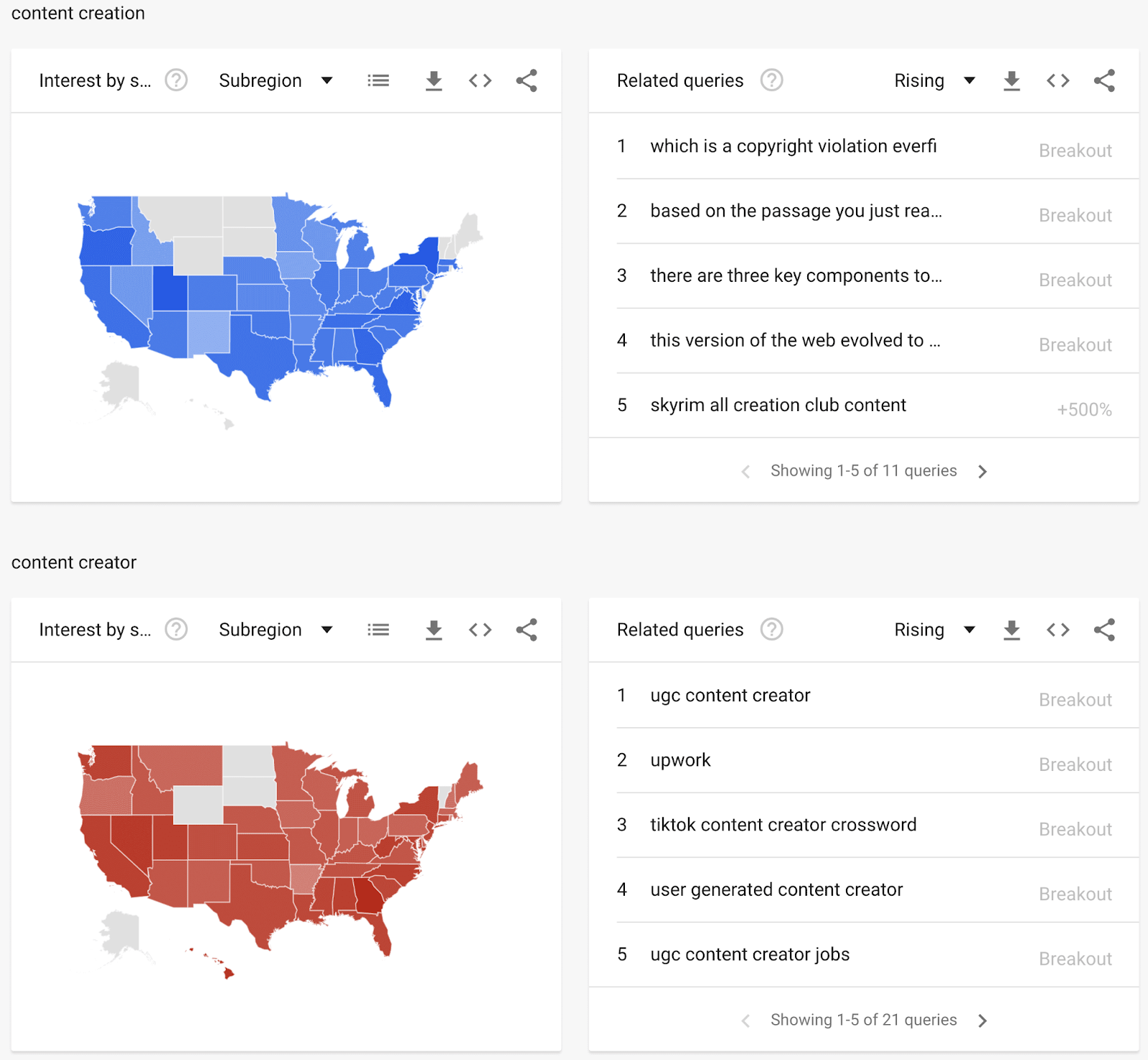Open help for content creation Related queries
The height and width of the screenshot is (1060, 1148).
772,80
